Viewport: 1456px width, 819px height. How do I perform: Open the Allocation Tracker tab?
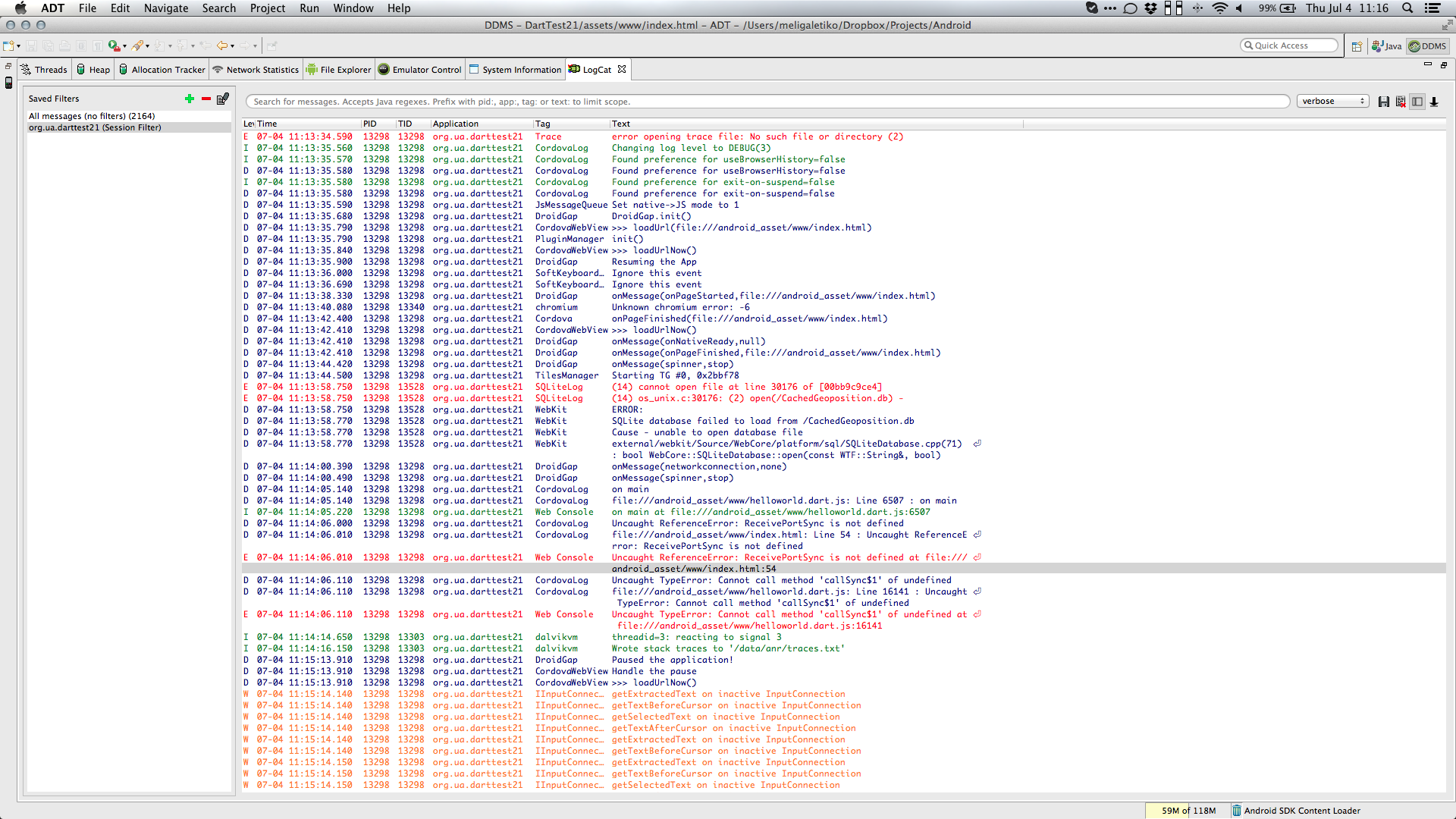coord(162,70)
